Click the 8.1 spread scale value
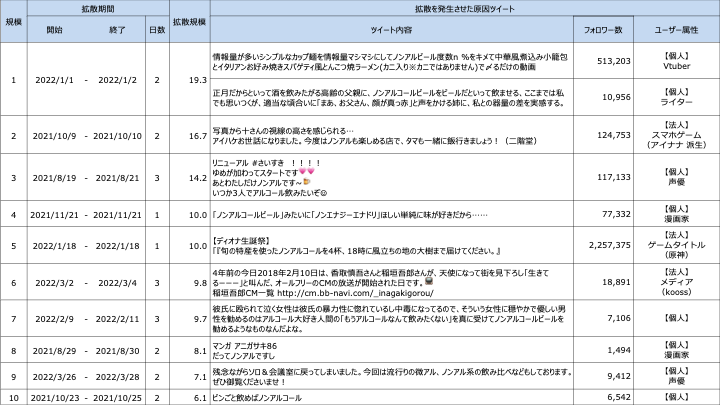This screenshot has height=405, width=720. coord(200,351)
